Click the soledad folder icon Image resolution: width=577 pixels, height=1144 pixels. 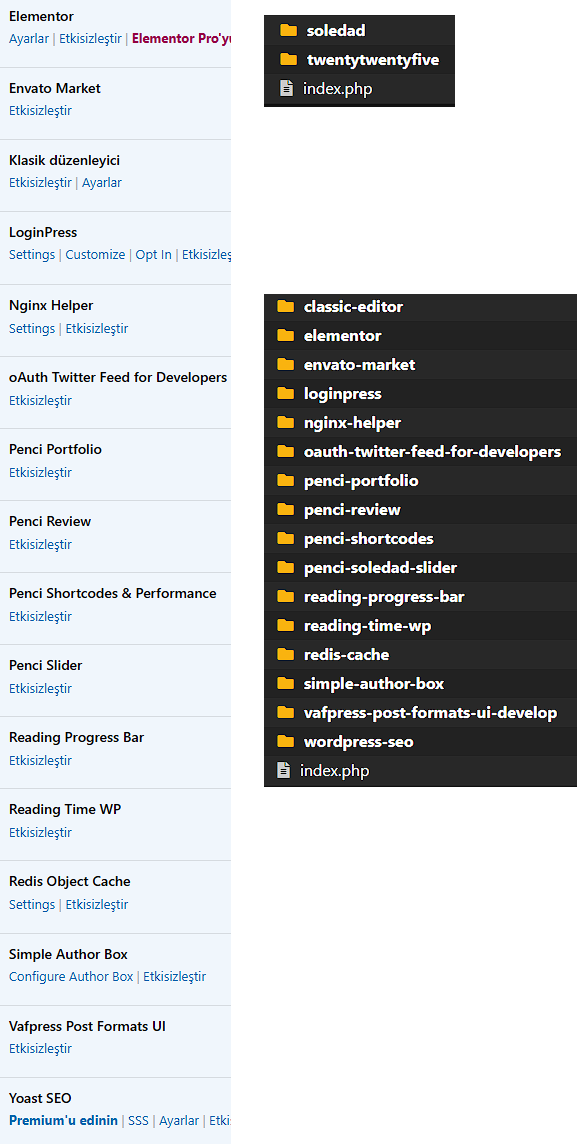[288, 30]
